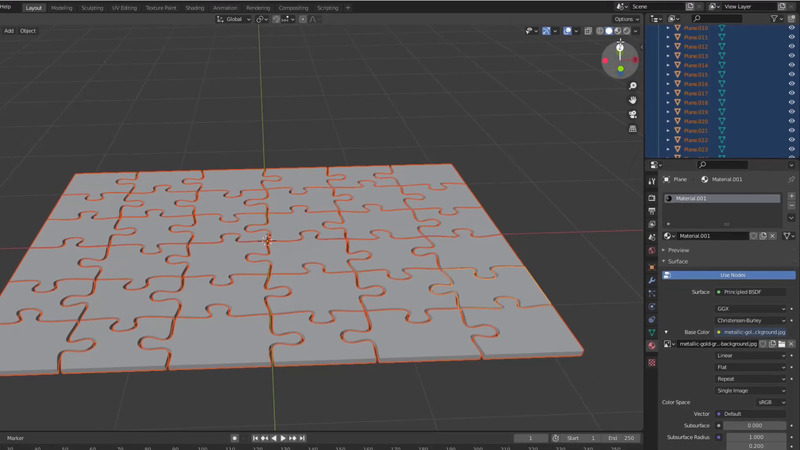Open the Object menu in viewport header
The width and height of the screenshot is (800, 450).
28,31
